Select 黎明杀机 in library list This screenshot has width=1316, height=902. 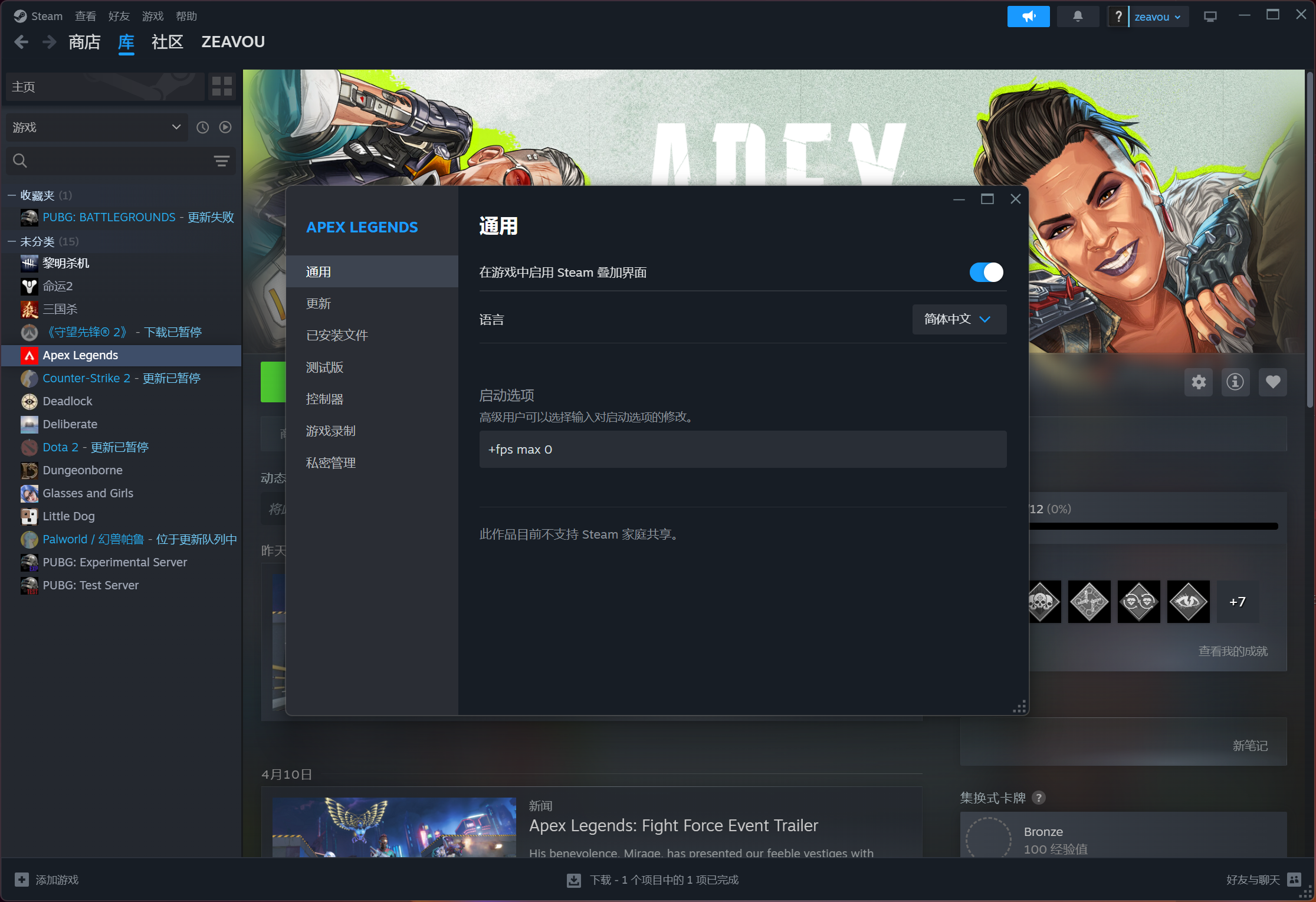(122, 264)
